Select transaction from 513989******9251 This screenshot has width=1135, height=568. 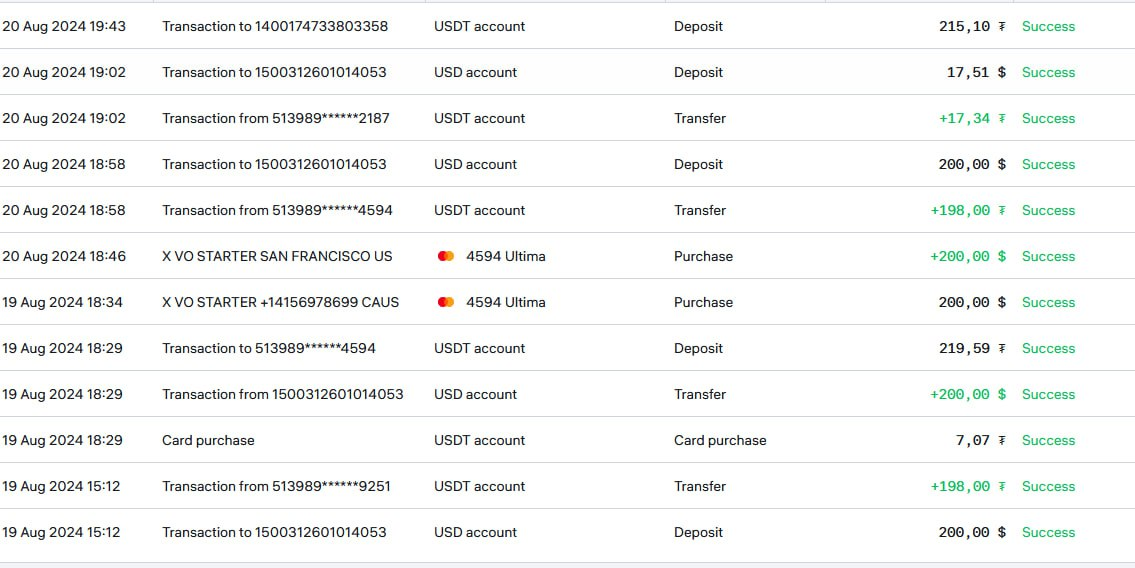[x=275, y=486]
